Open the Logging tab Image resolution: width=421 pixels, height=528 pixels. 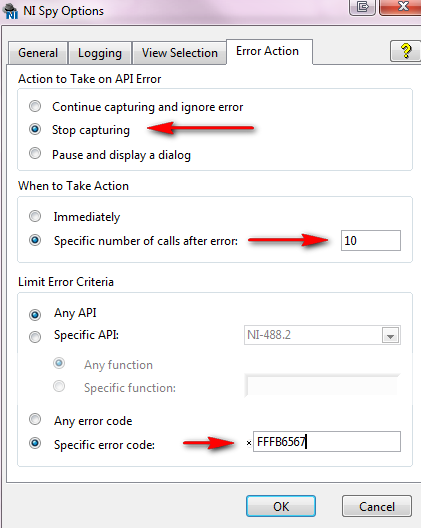100,53
